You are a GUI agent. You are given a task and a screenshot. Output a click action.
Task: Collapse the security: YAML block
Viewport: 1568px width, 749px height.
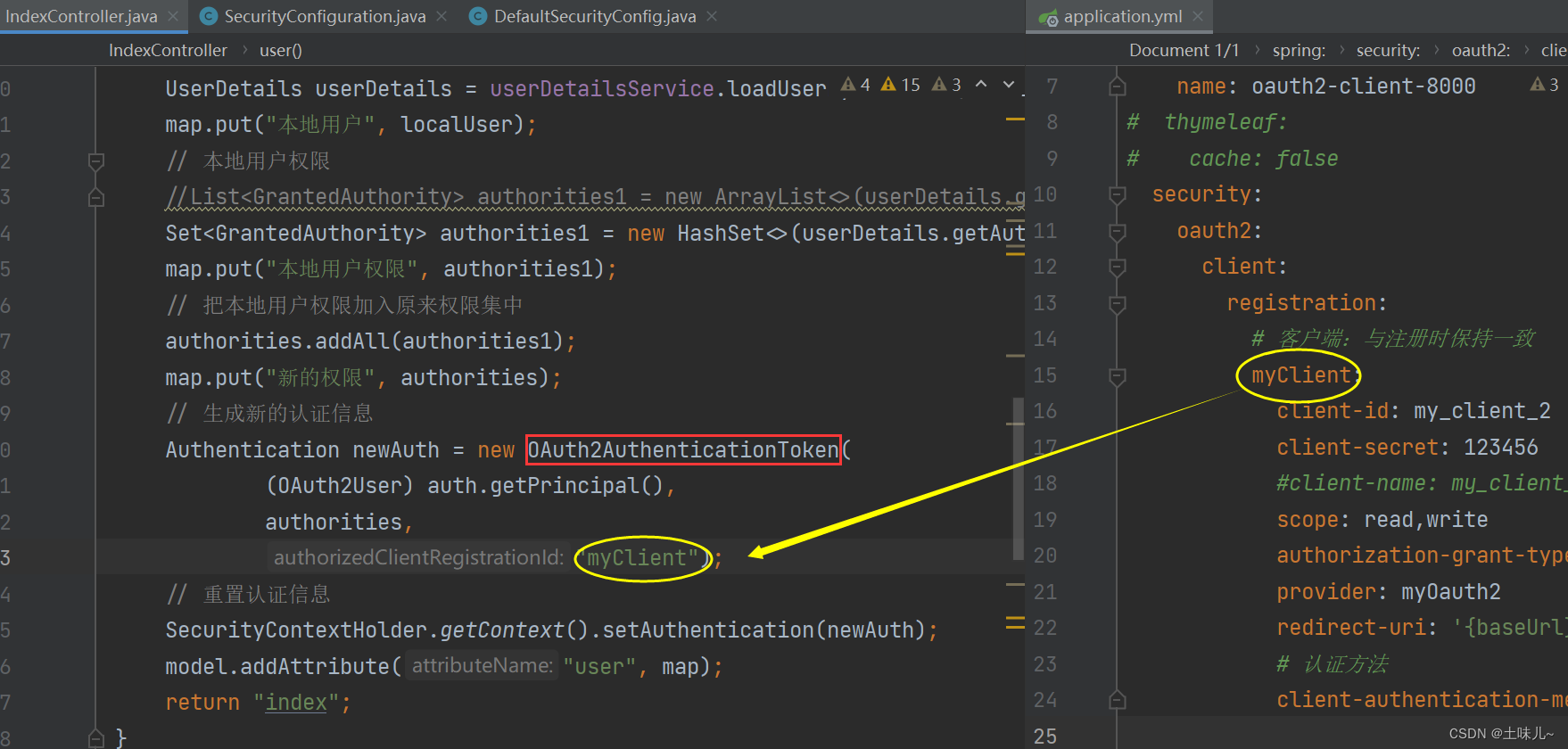tap(1117, 194)
